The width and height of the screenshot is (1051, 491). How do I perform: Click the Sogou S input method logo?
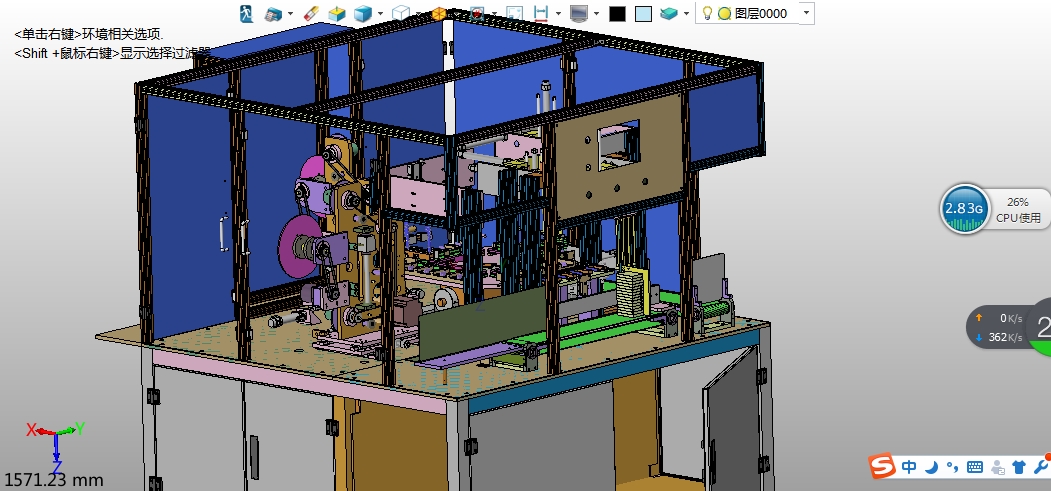(881, 466)
